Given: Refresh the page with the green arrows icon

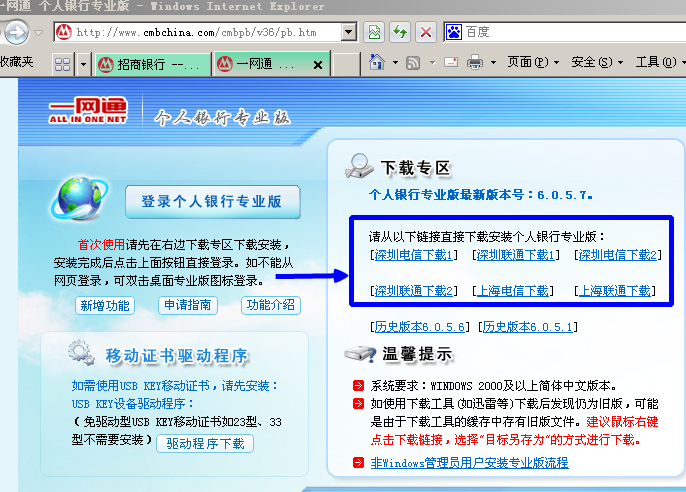Looking at the screenshot, I should pyautogui.click(x=400, y=32).
